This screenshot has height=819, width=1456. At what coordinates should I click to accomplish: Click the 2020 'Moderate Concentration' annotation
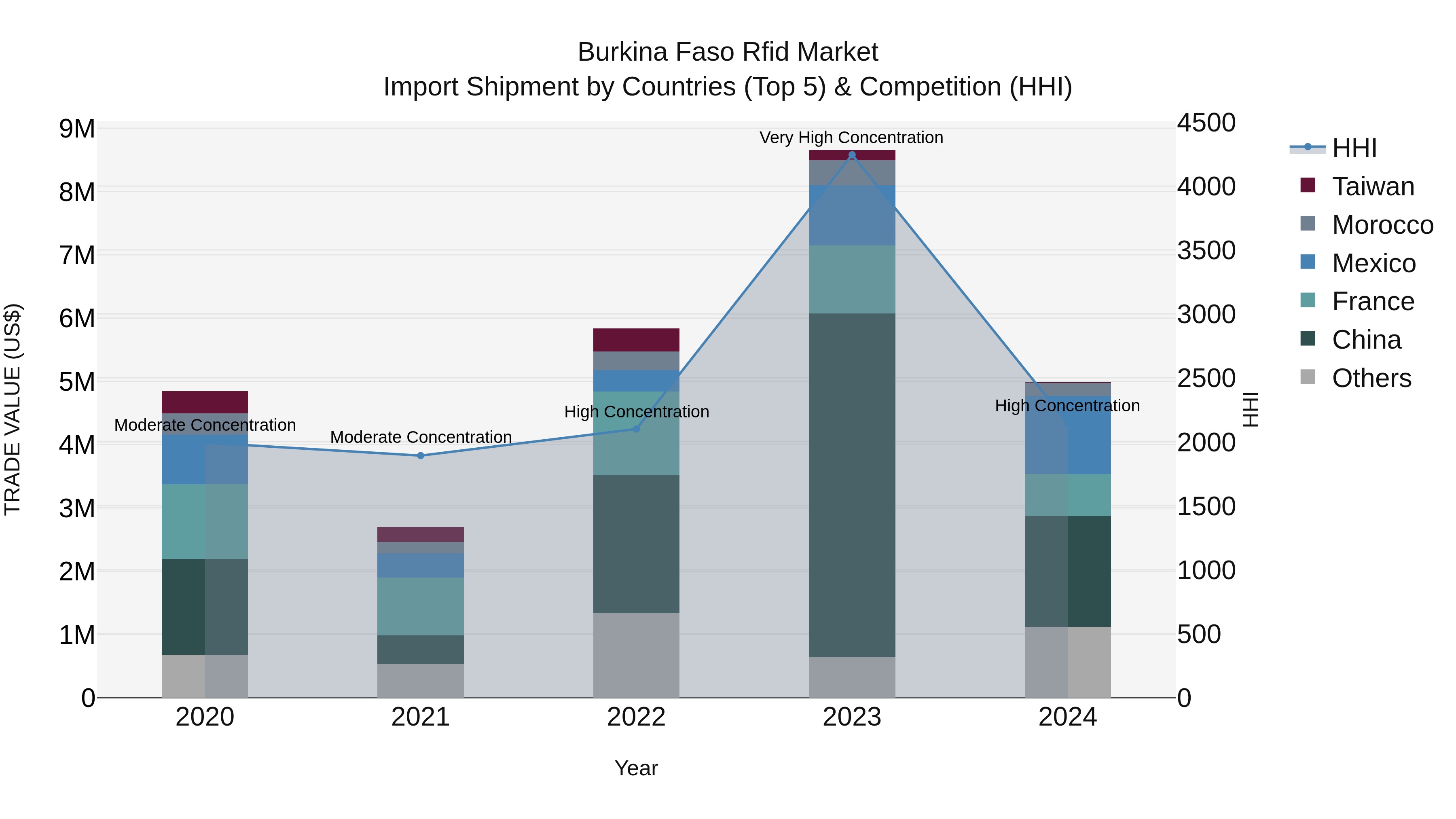coord(205,425)
